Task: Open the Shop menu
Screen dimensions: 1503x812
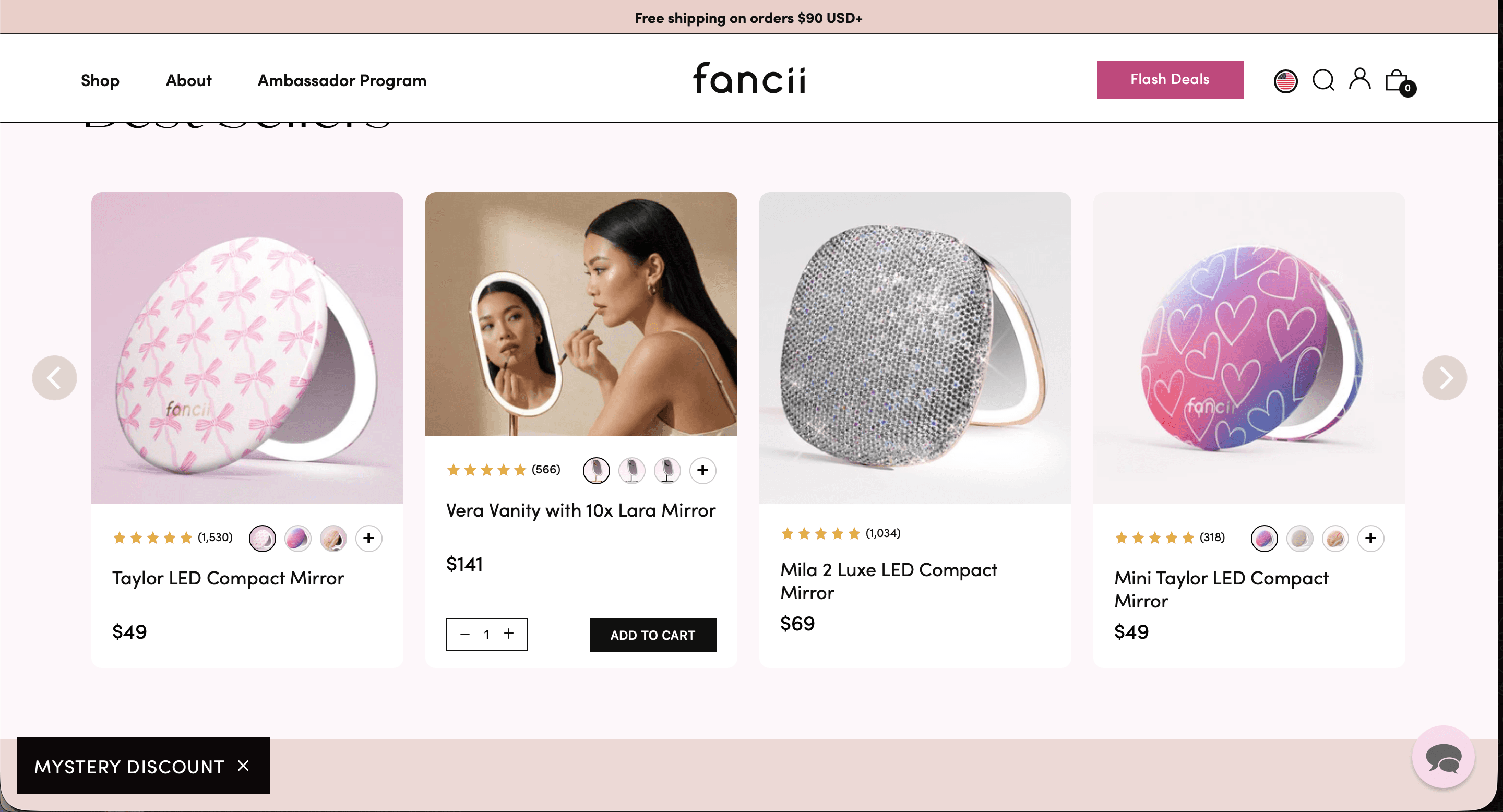Action: click(x=100, y=80)
